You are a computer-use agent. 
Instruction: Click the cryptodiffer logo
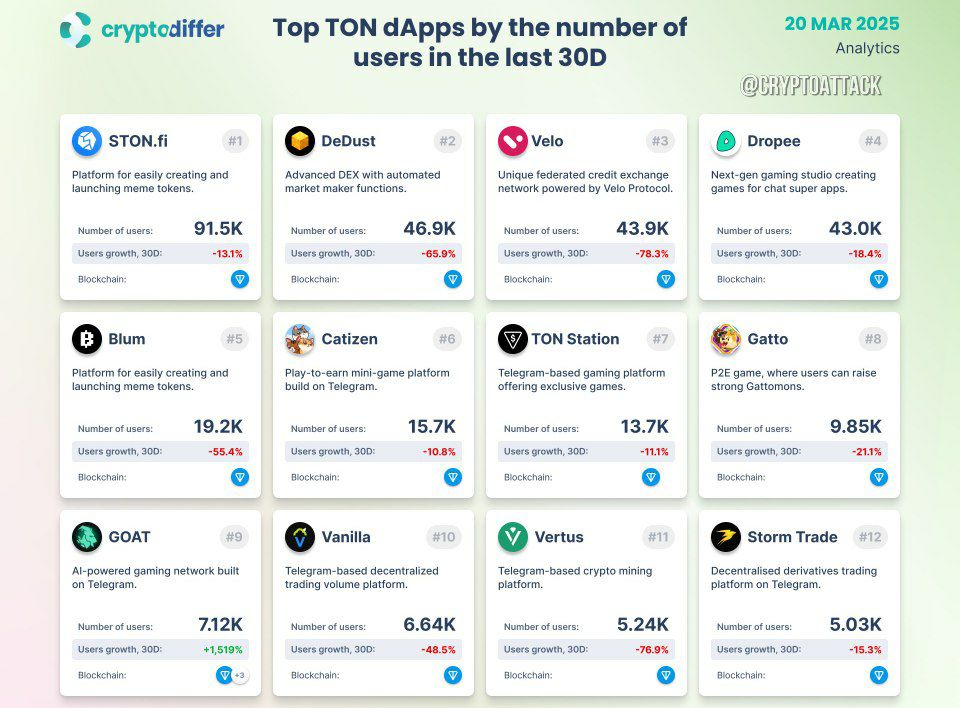pos(142,29)
